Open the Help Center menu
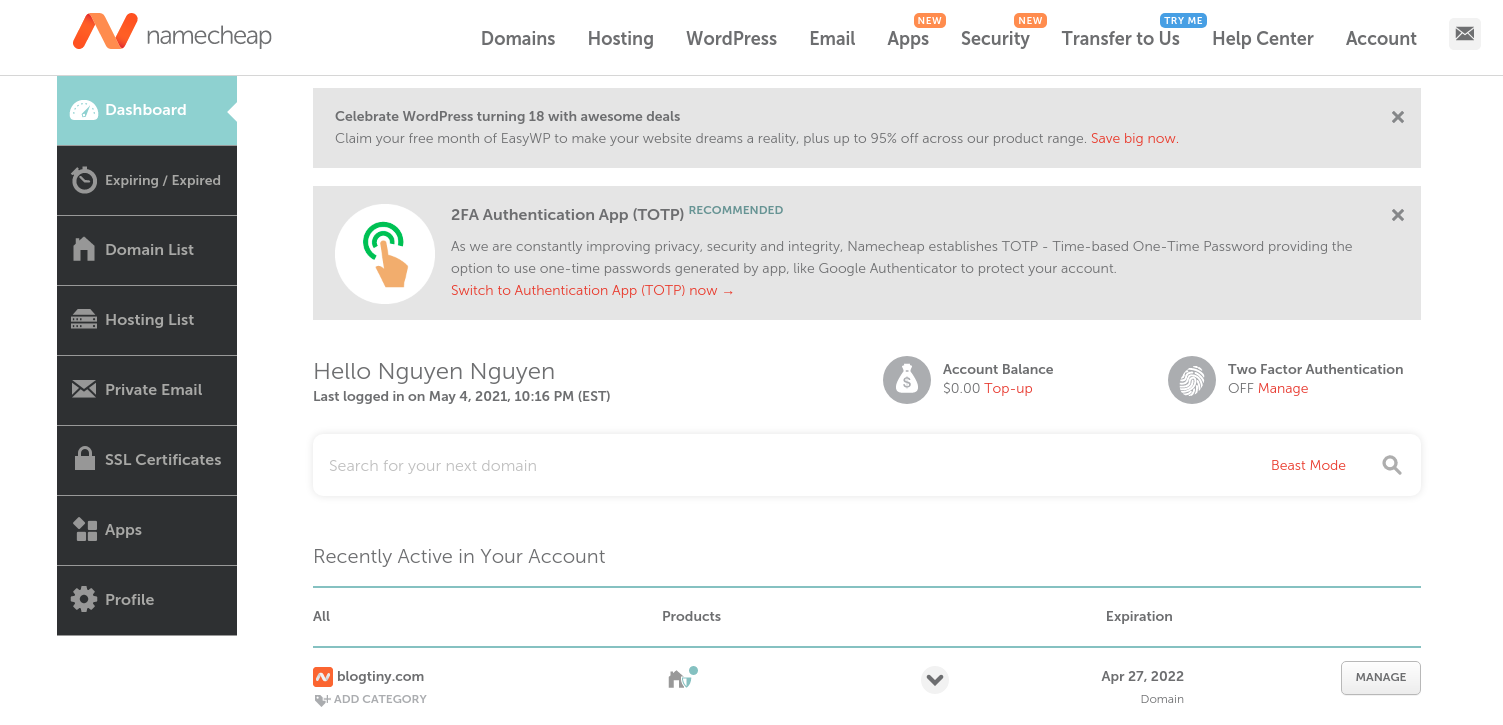This screenshot has height=725, width=1503. coord(1263,38)
